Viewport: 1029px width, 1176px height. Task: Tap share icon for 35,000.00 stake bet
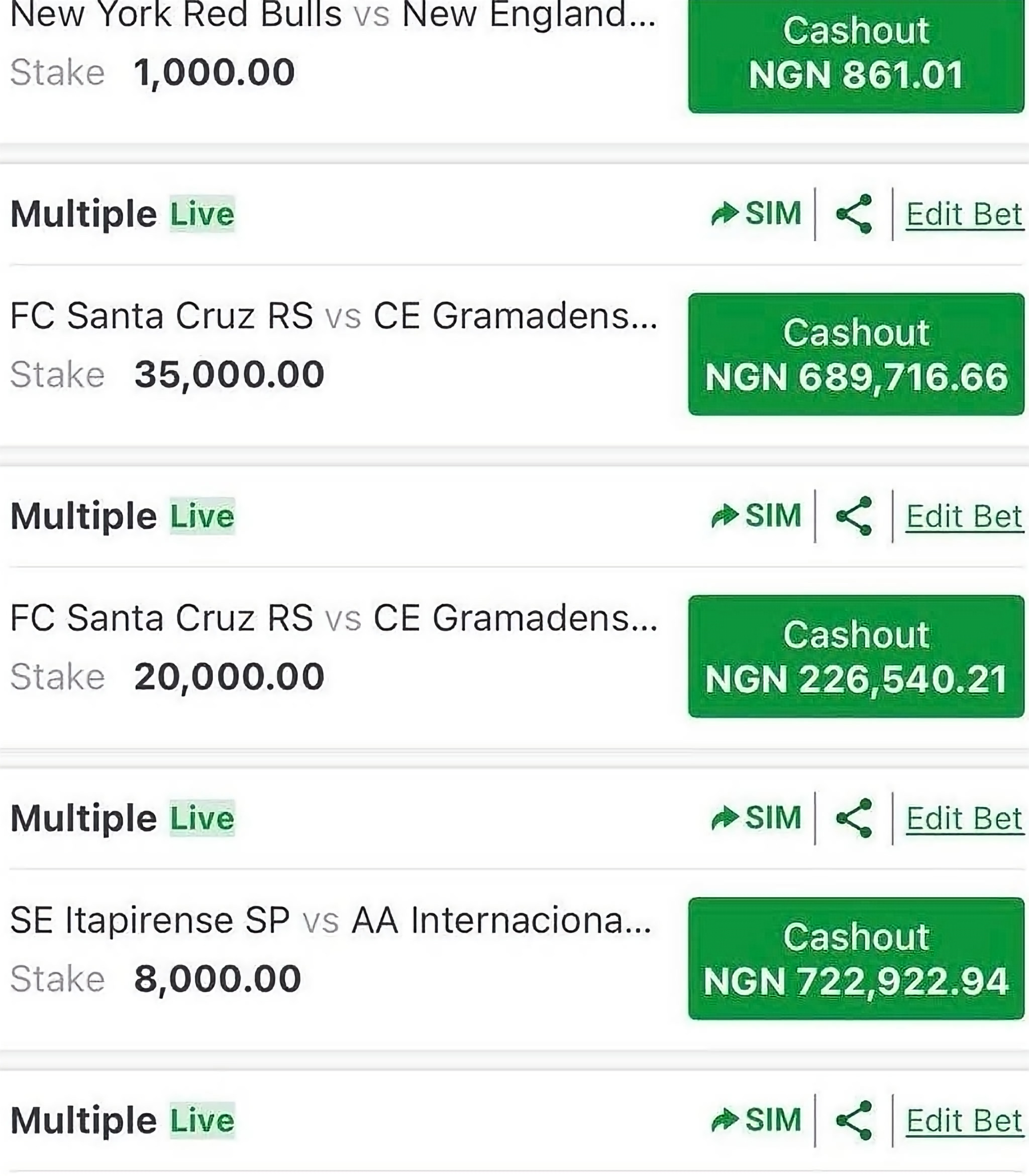(855, 214)
